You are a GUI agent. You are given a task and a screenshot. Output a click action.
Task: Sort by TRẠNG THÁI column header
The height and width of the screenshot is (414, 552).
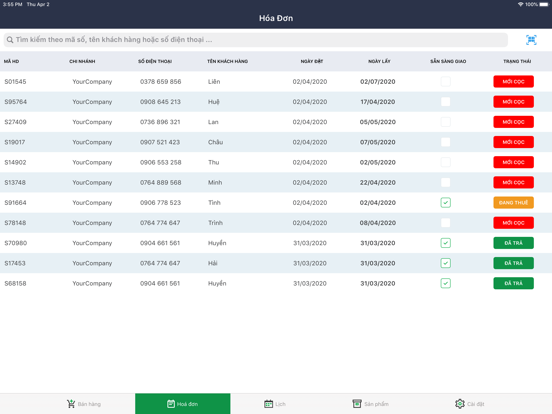[x=517, y=61]
